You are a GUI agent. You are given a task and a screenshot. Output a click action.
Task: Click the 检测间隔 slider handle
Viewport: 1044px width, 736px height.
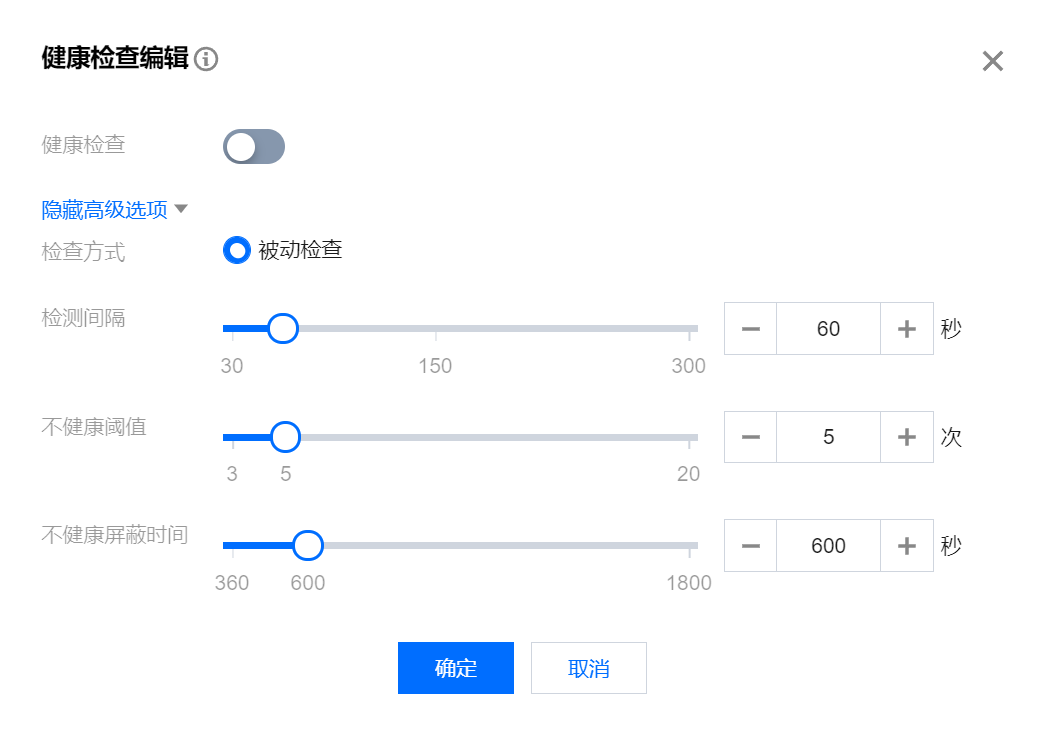pyautogui.click(x=283, y=328)
